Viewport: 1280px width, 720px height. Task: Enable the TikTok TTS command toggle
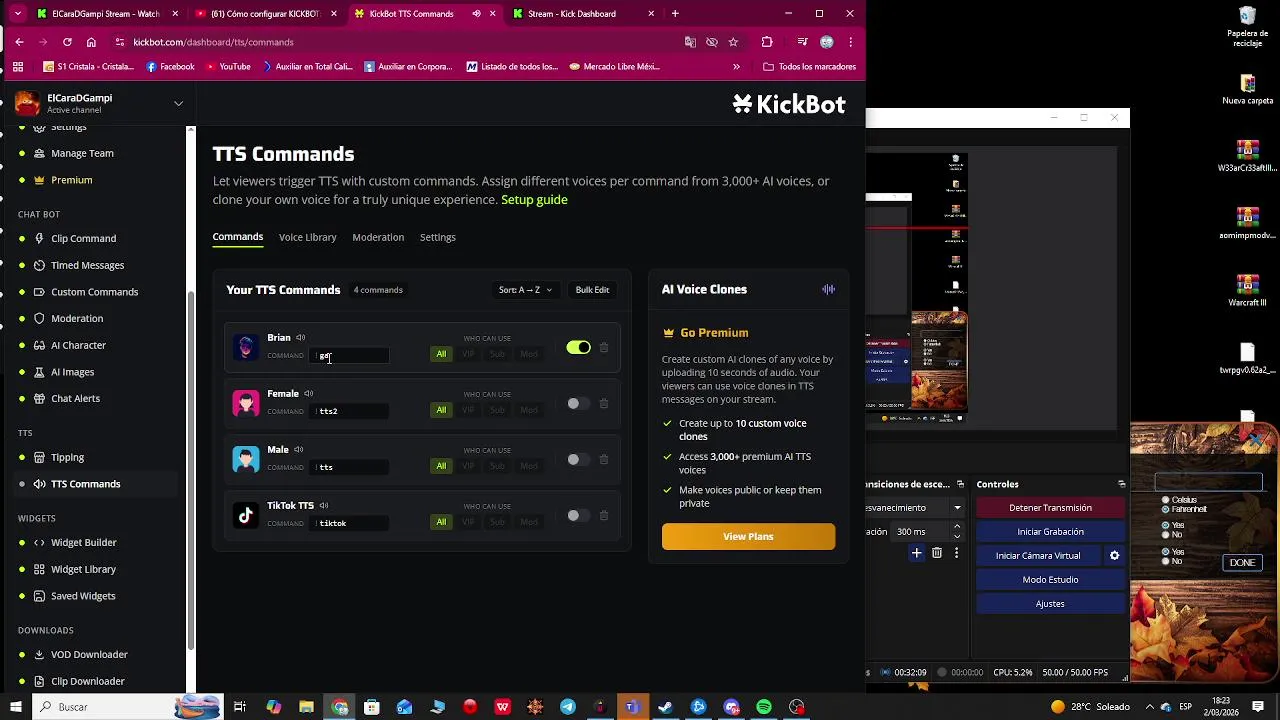[578, 516]
